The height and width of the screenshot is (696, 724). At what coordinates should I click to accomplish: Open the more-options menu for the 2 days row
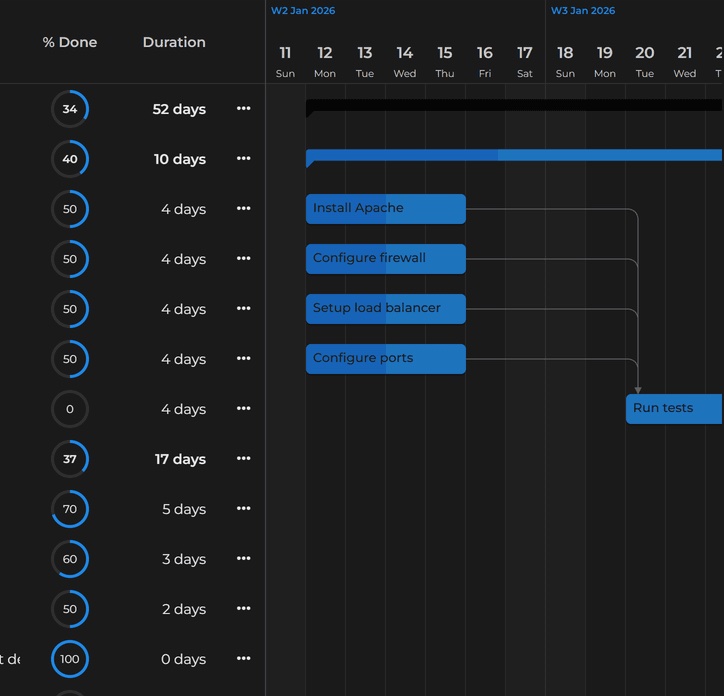pyautogui.click(x=243, y=608)
